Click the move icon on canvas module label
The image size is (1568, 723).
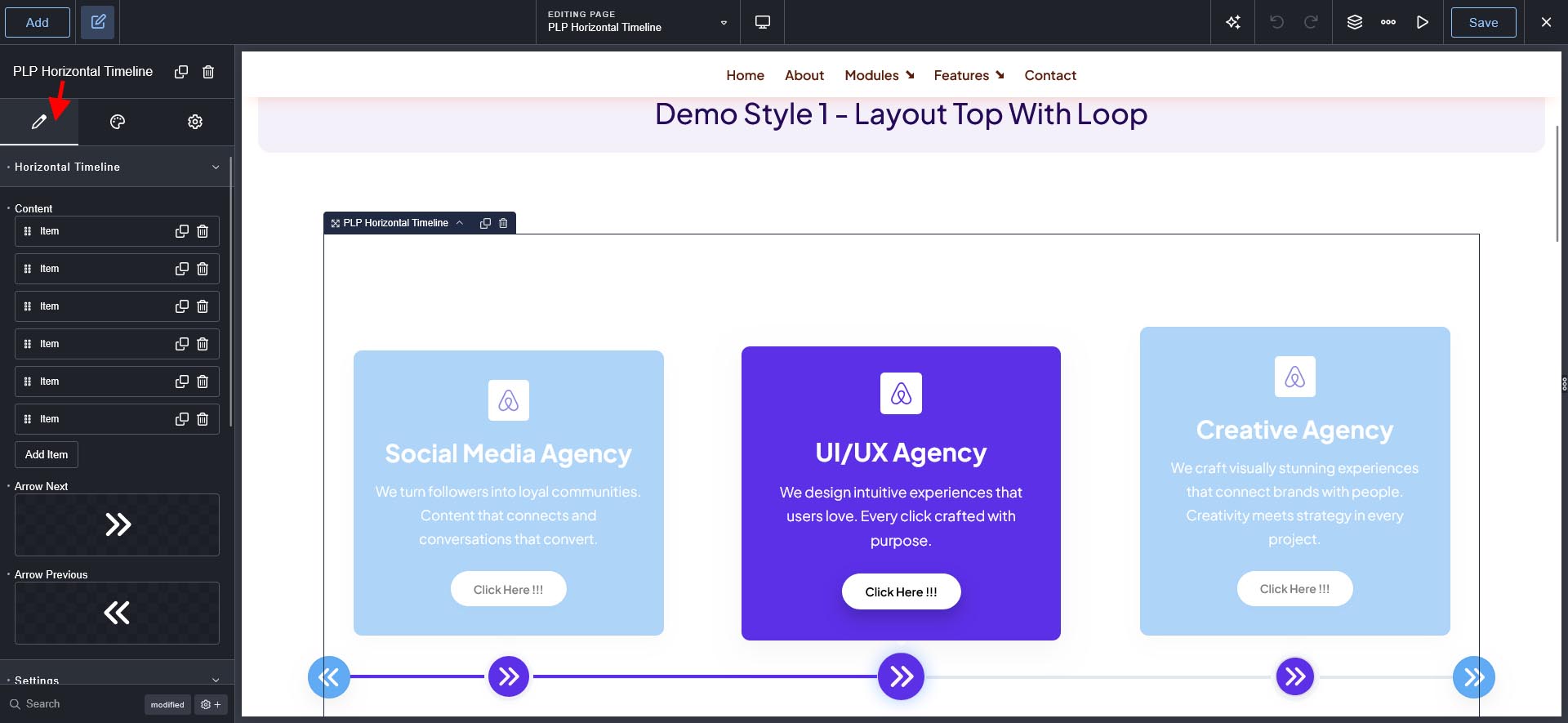click(x=336, y=223)
